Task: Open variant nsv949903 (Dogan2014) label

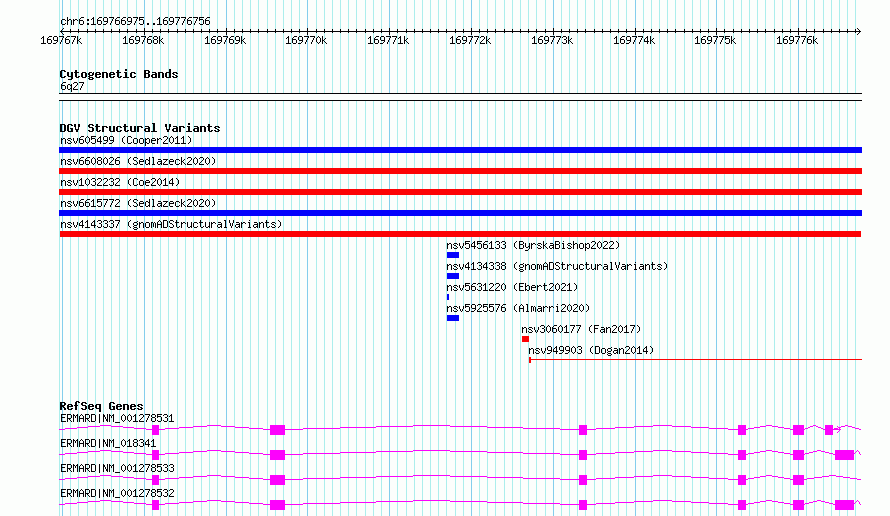Action: click(x=591, y=350)
